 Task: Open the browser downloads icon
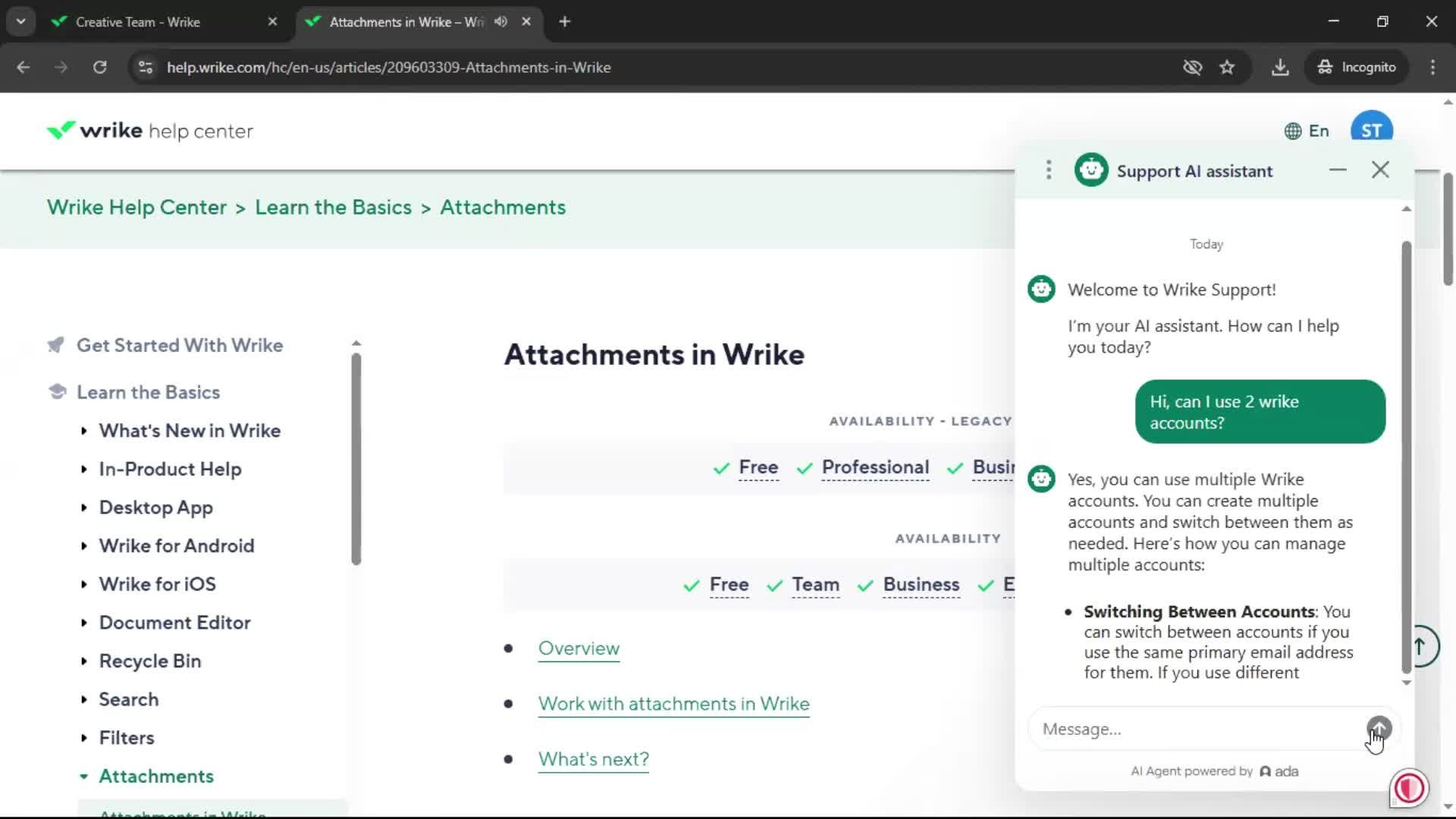tap(1280, 67)
